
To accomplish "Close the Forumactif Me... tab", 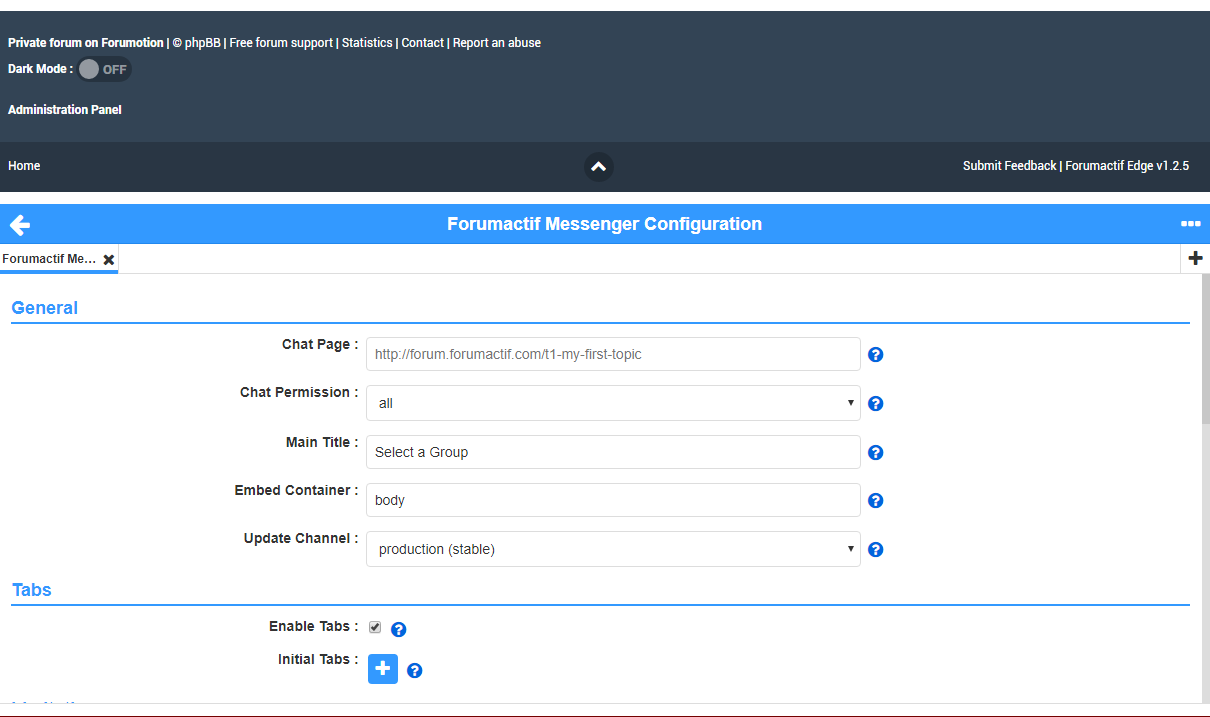I will click(x=109, y=259).
